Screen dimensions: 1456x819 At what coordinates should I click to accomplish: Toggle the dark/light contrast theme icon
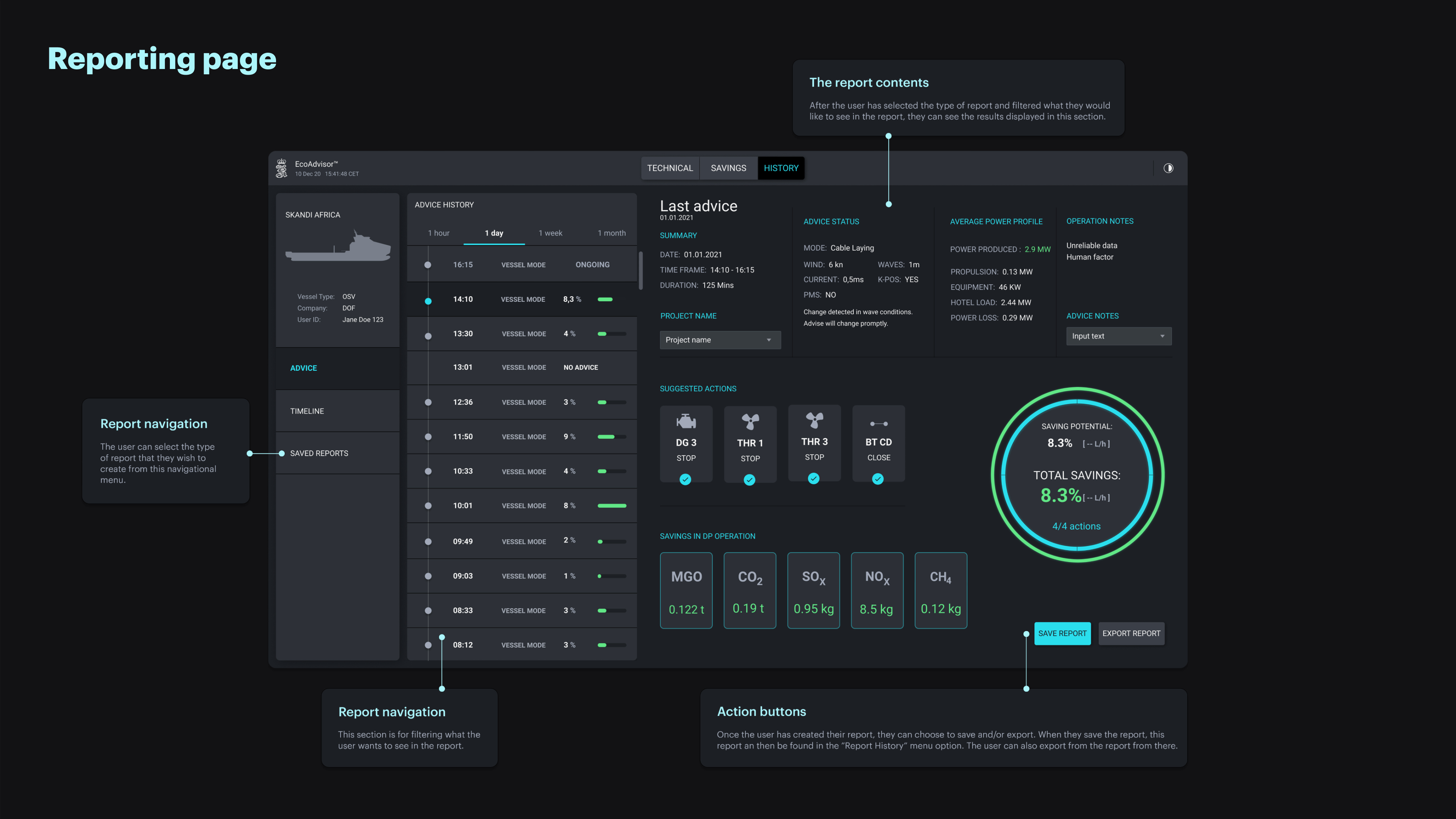pos(1168,168)
